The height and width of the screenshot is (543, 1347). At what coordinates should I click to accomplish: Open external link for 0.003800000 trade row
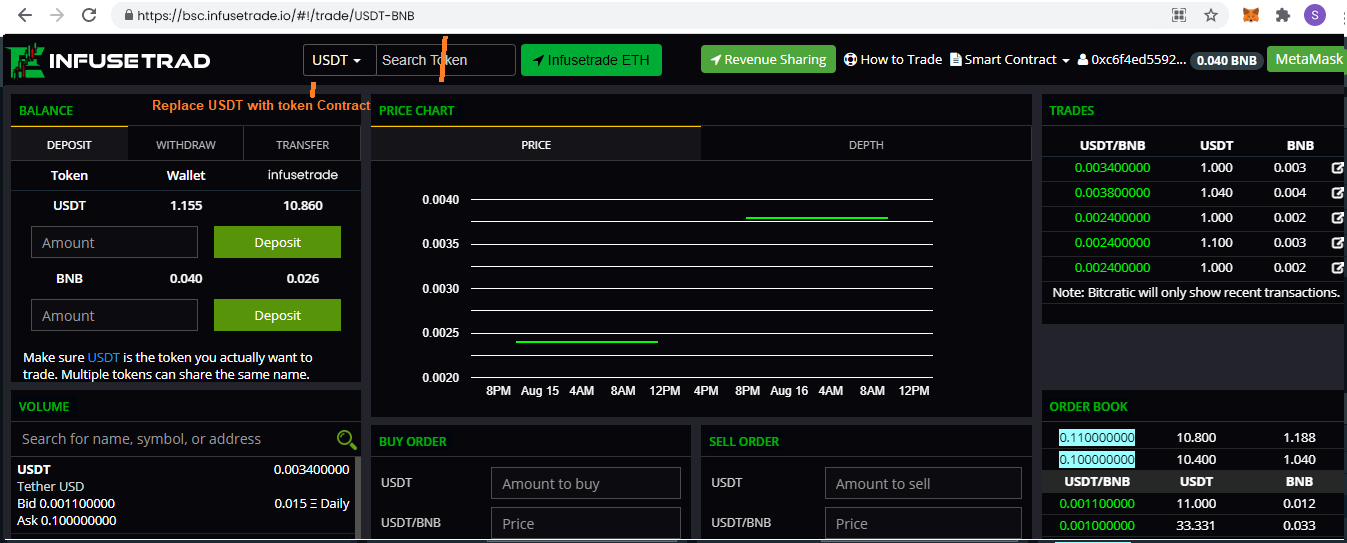1337,193
